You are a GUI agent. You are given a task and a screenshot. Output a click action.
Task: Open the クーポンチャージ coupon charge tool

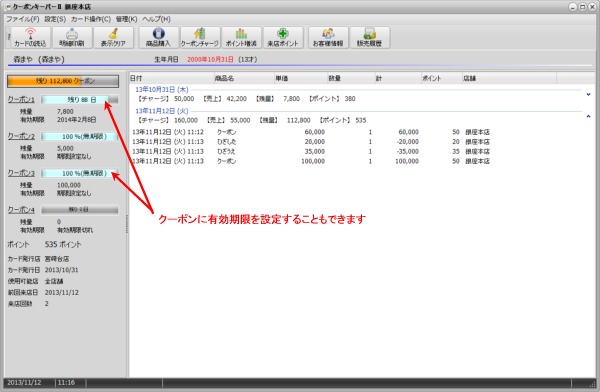point(200,38)
